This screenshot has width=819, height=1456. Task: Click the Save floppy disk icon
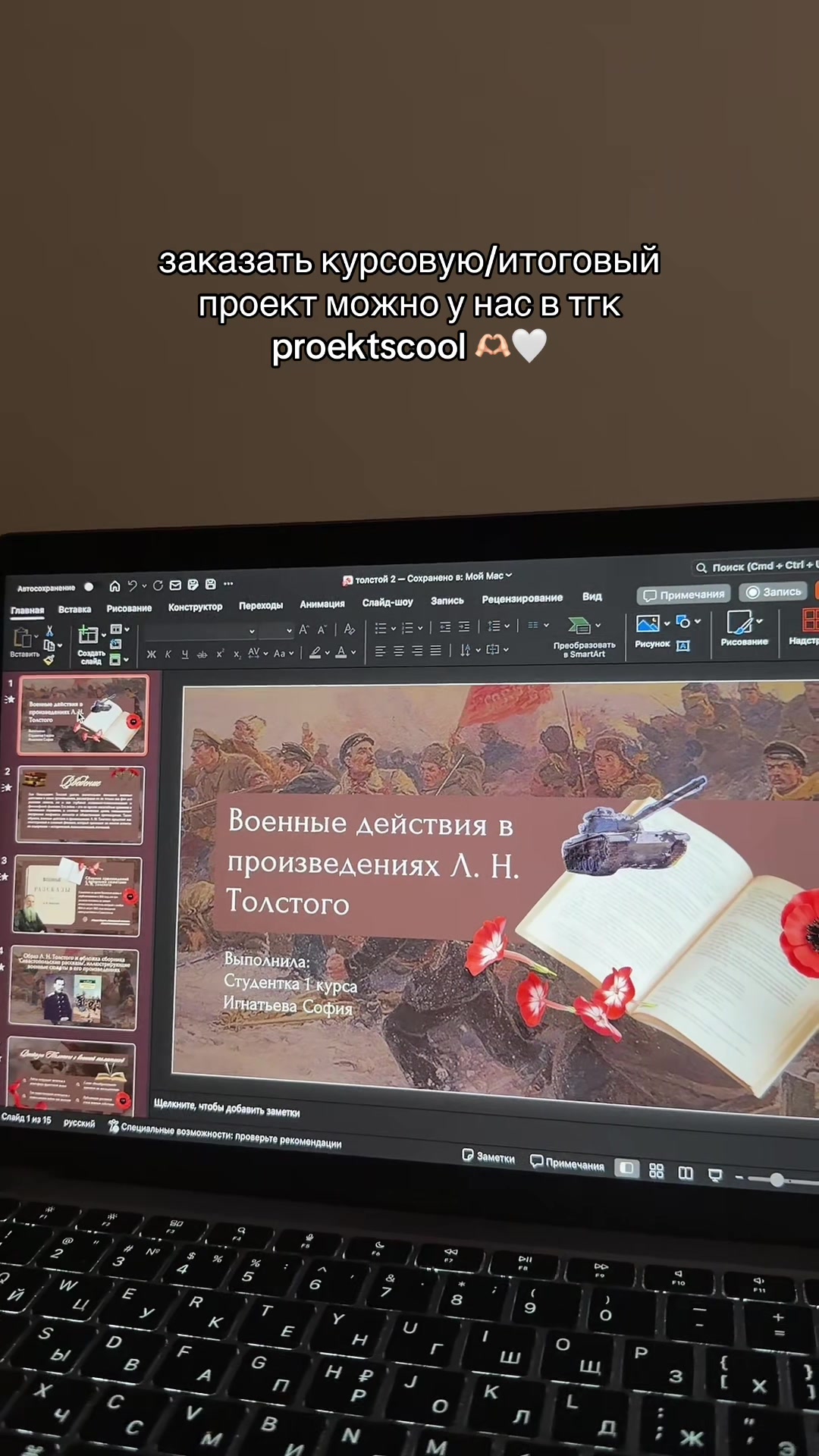tap(210, 584)
